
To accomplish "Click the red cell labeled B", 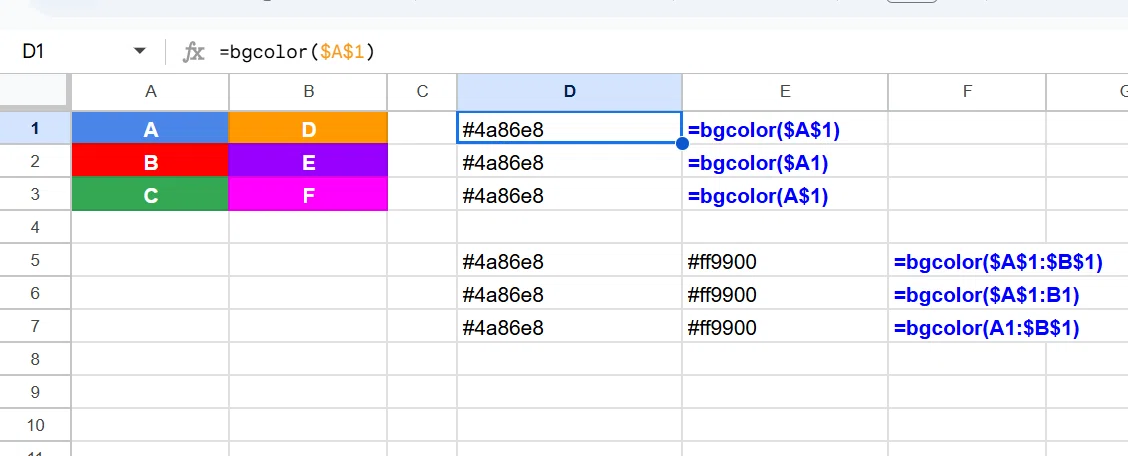I will pyautogui.click(x=150, y=161).
